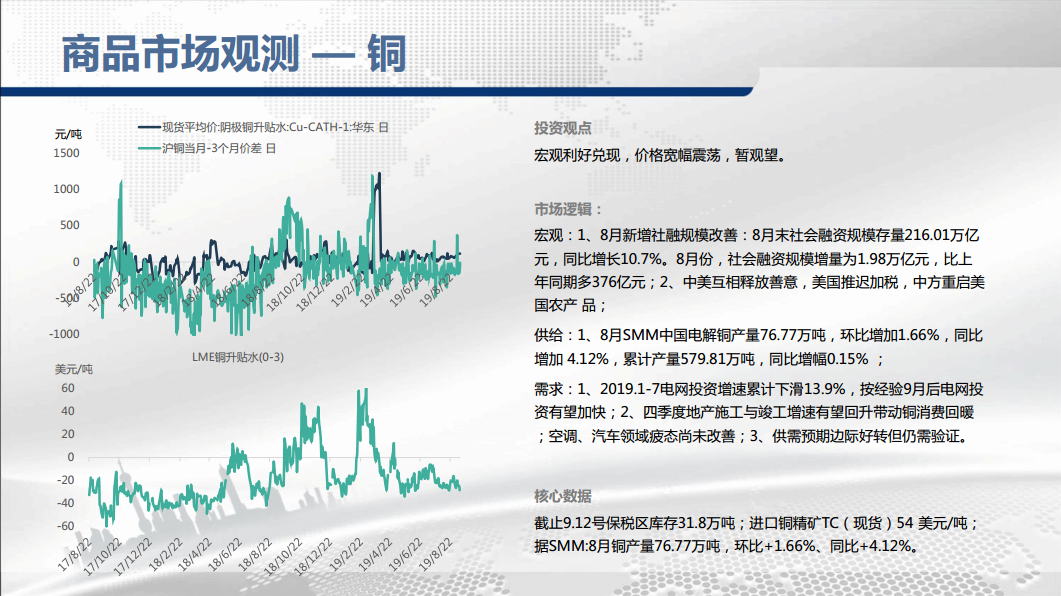
Task: Click the -60 value on lower chart axis
Action: (65, 526)
